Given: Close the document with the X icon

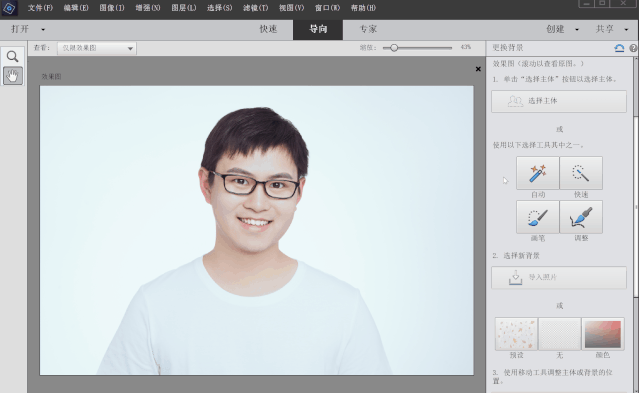Looking at the screenshot, I should click(478, 69).
